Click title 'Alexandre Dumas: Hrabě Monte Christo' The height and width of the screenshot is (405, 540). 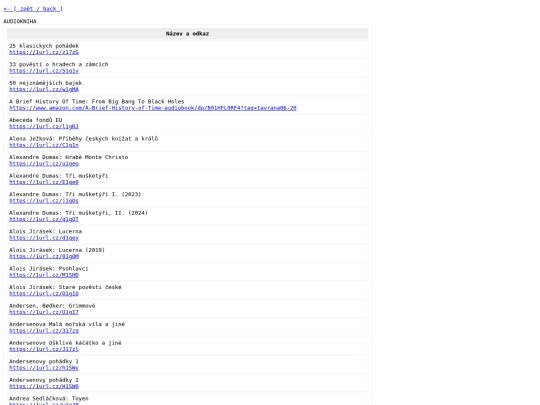click(69, 157)
